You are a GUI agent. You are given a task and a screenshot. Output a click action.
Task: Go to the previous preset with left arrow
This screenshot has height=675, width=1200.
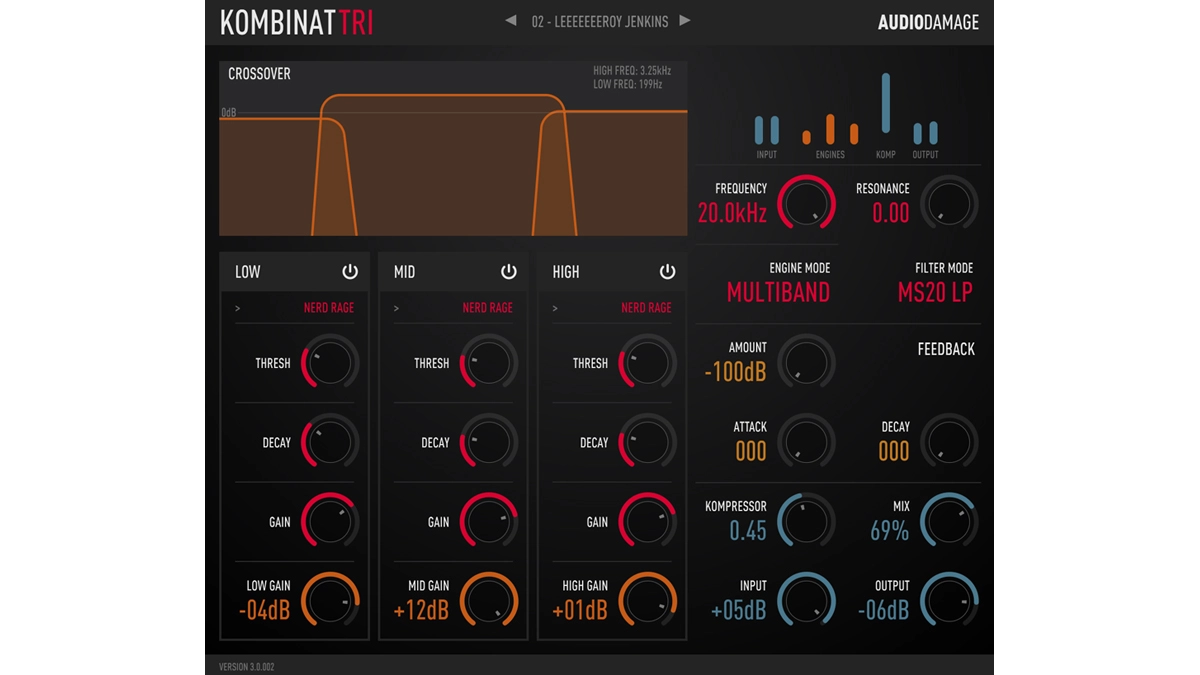point(511,21)
